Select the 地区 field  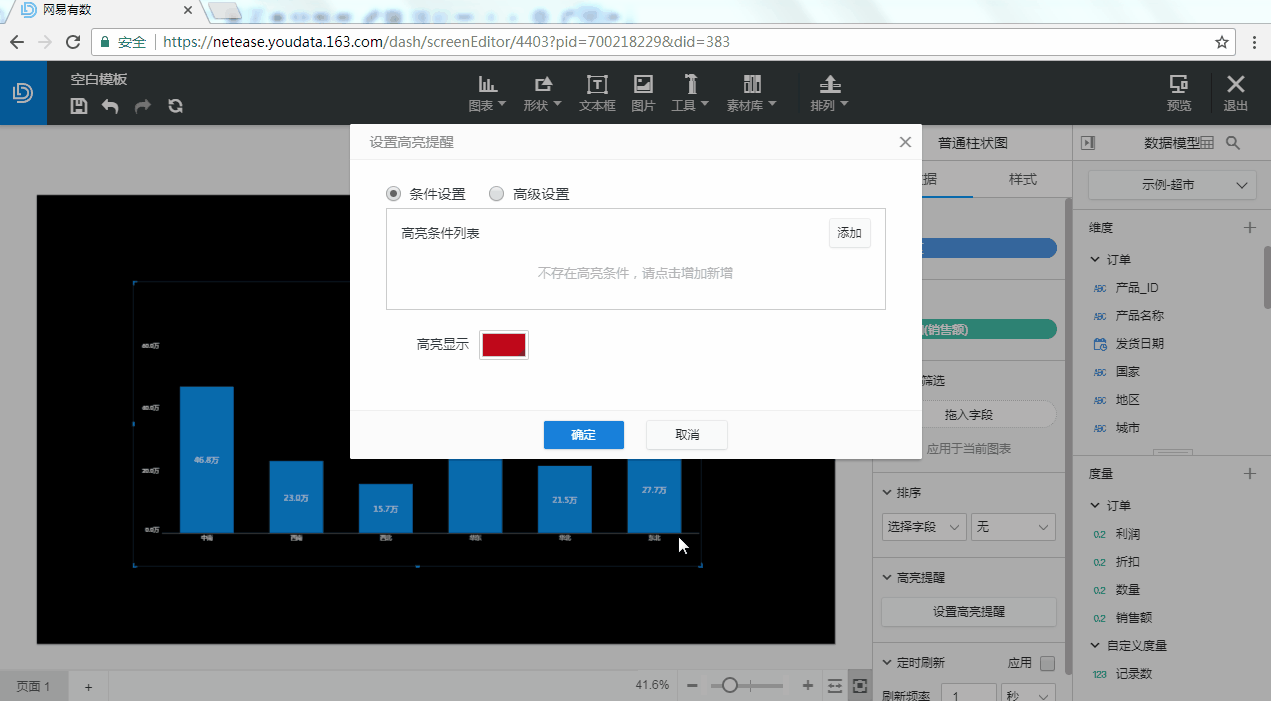pos(1128,399)
